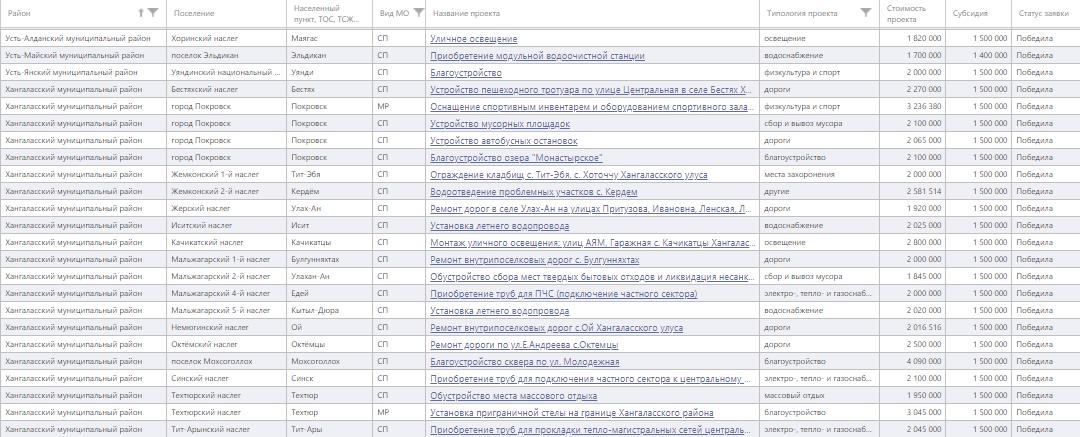Open the filter icon for Типология проекта column
Image resolution: width=1080 pixels, height=437 pixels.
[866, 12]
